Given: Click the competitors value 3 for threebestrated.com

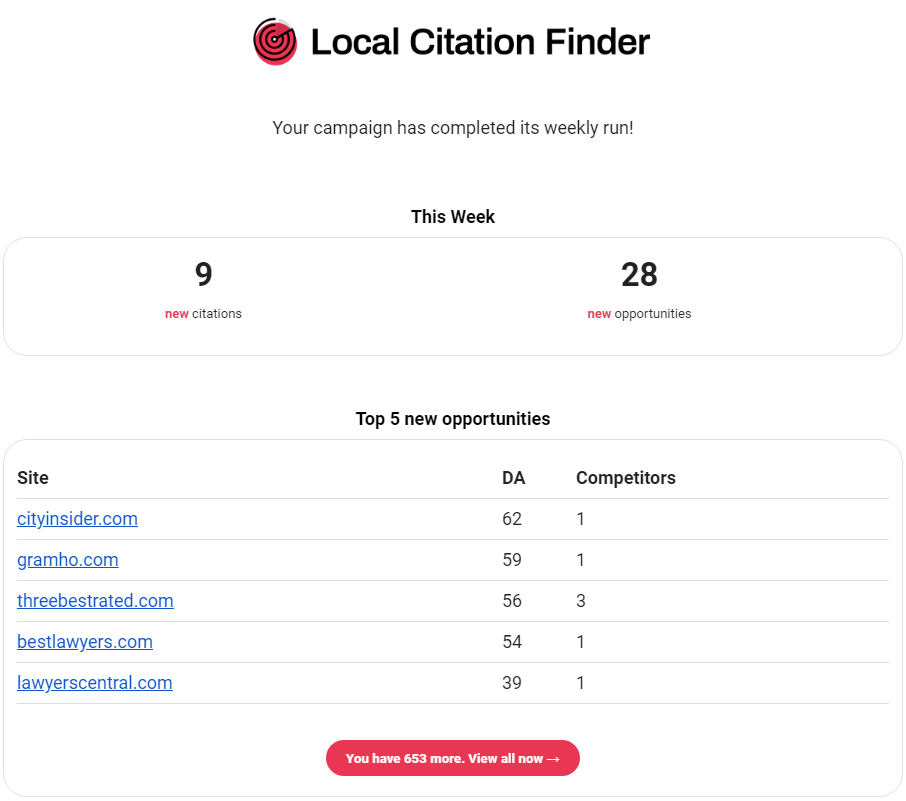Looking at the screenshot, I should (581, 601).
